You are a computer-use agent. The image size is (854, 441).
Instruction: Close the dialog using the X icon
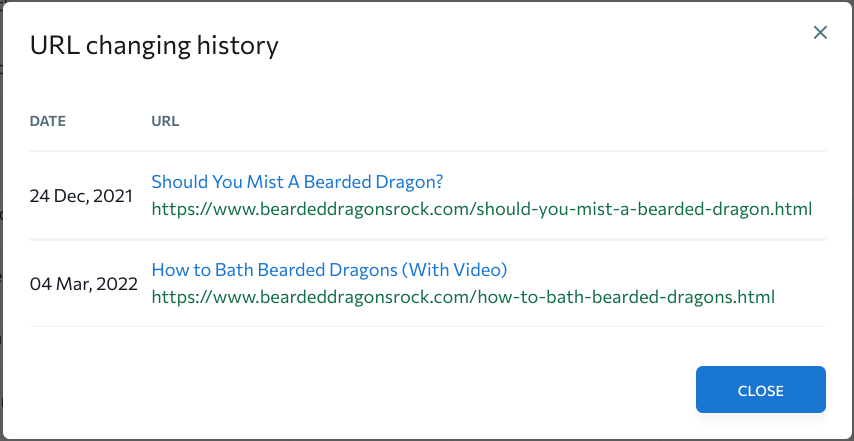820,33
